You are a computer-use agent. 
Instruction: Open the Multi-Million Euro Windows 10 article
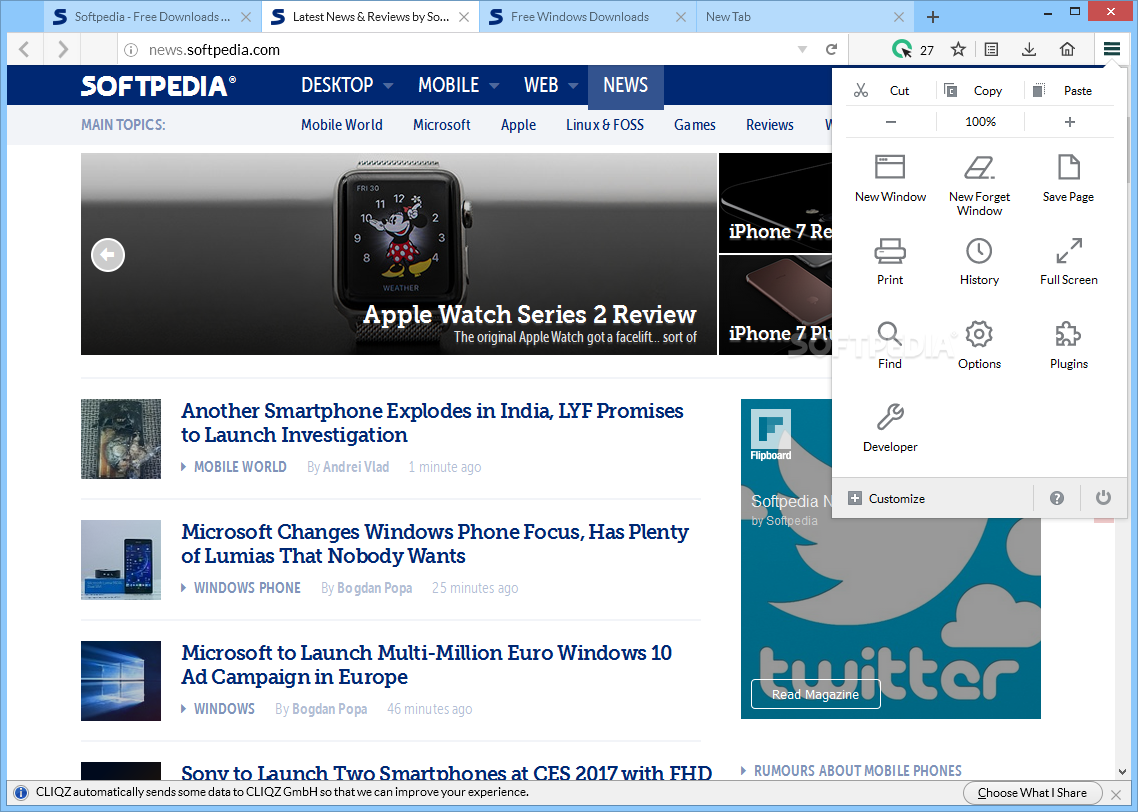(426, 665)
